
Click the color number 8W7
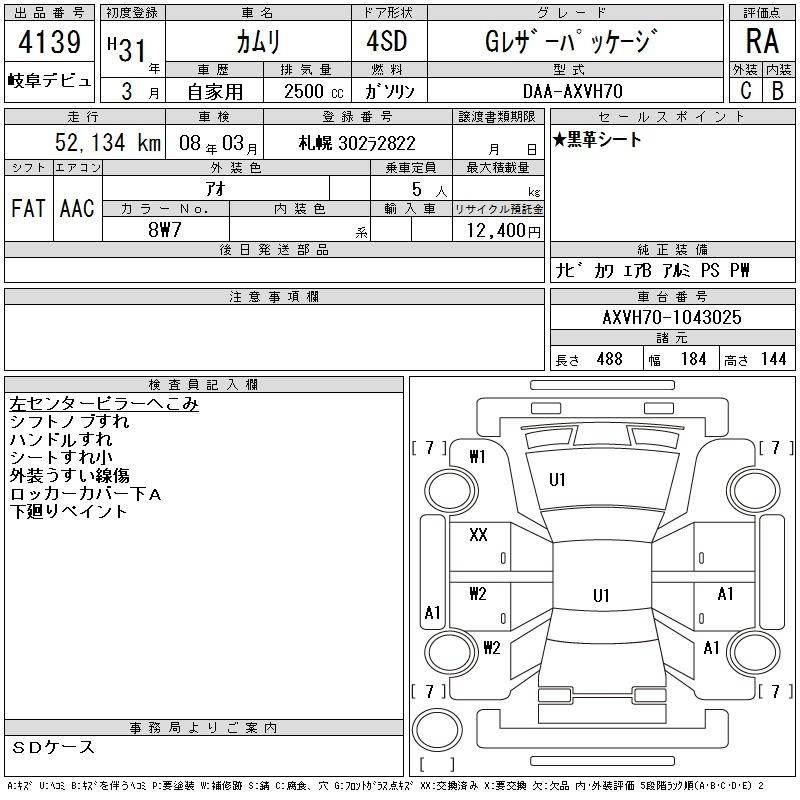pyautogui.click(x=165, y=229)
